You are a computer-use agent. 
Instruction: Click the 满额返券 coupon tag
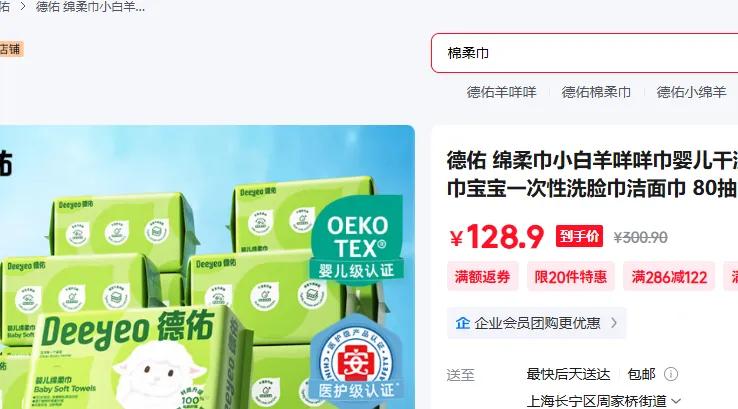point(482,276)
